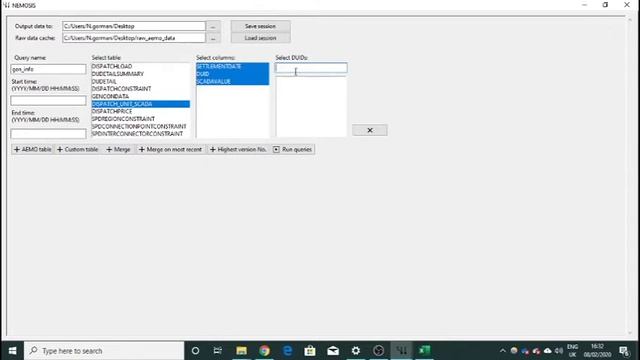Image resolution: width=640 pixels, height=360 pixels.
Task: Switch to NEMOSIS taskbar icon
Action: (402, 351)
